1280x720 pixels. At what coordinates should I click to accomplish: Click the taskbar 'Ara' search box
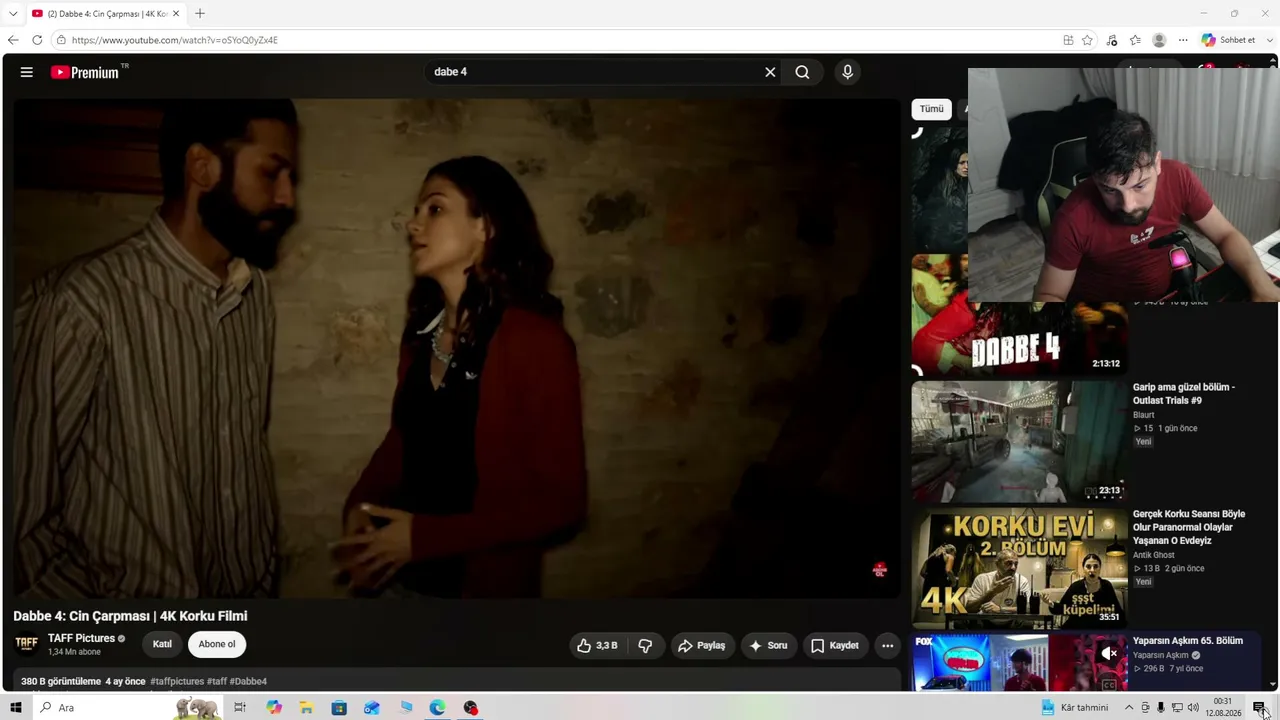click(128, 708)
